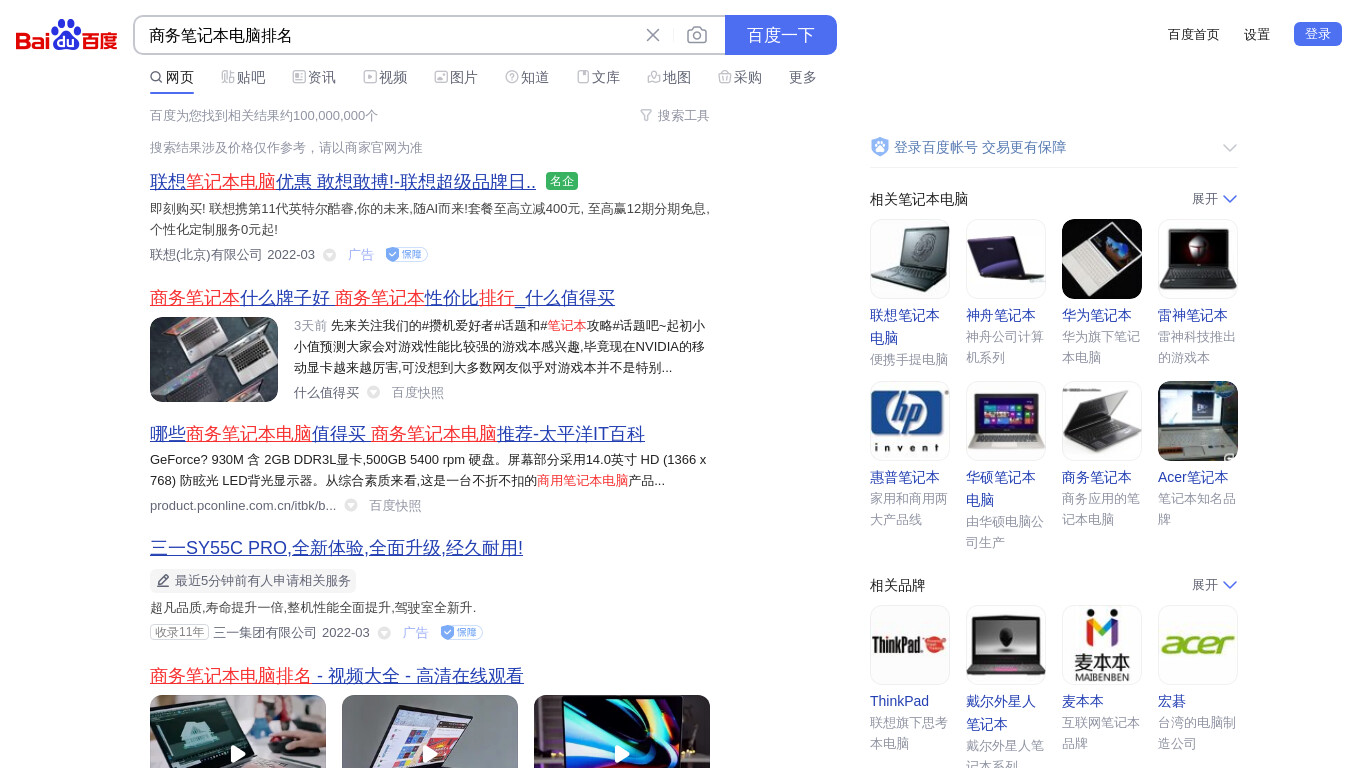Click 保障 badge on Lenovo ad
This screenshot has width=1366, height=768.
(407, 254)
